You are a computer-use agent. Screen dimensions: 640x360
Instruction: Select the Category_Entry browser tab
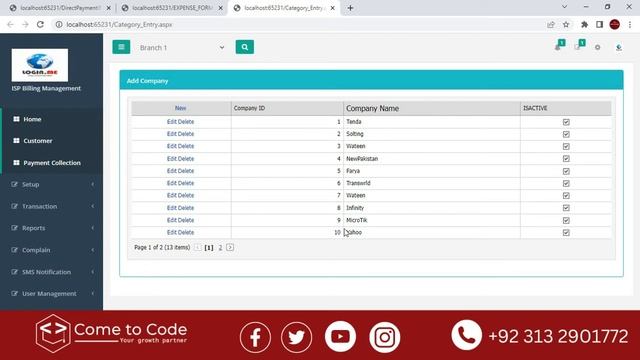point(283,8)
